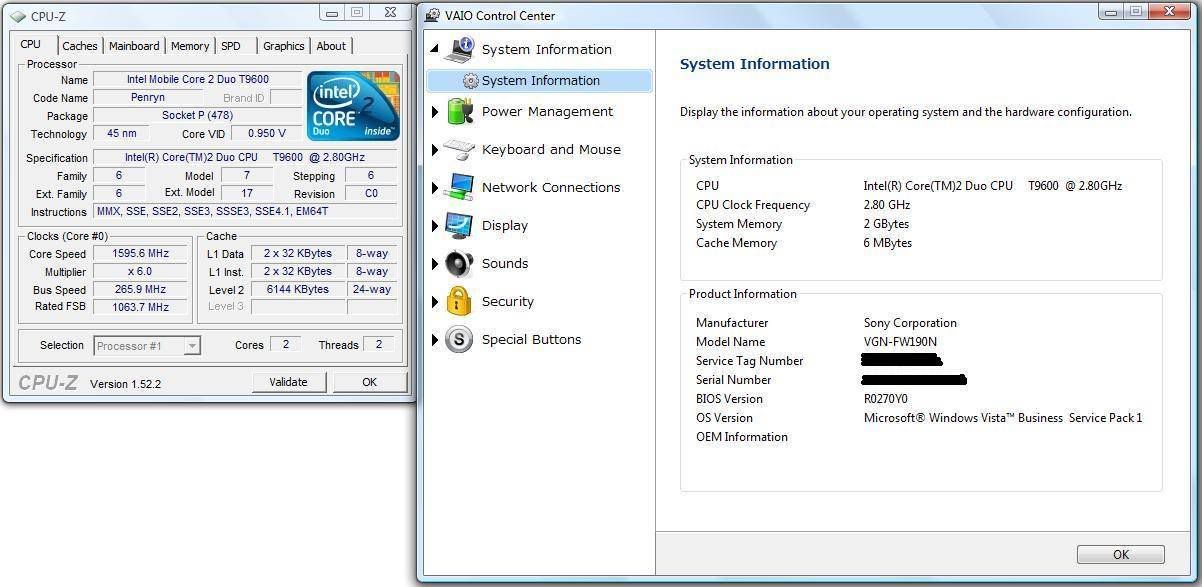Click the L1 Data value 2 x 32 KBytes
Viewport: 1202px width, 587px height.
297,254
